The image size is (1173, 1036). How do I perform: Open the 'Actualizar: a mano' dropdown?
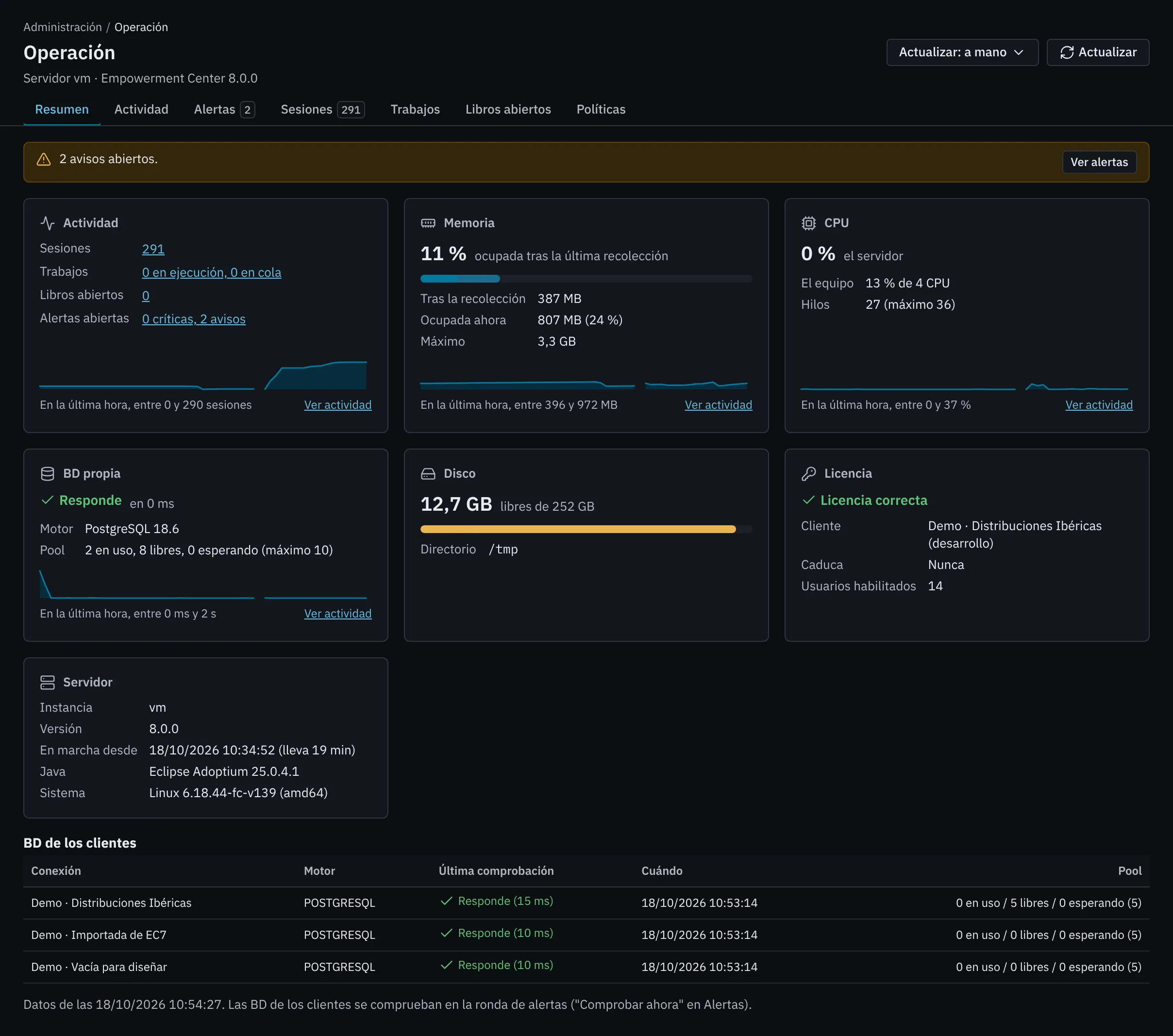[x=962, y=52]
